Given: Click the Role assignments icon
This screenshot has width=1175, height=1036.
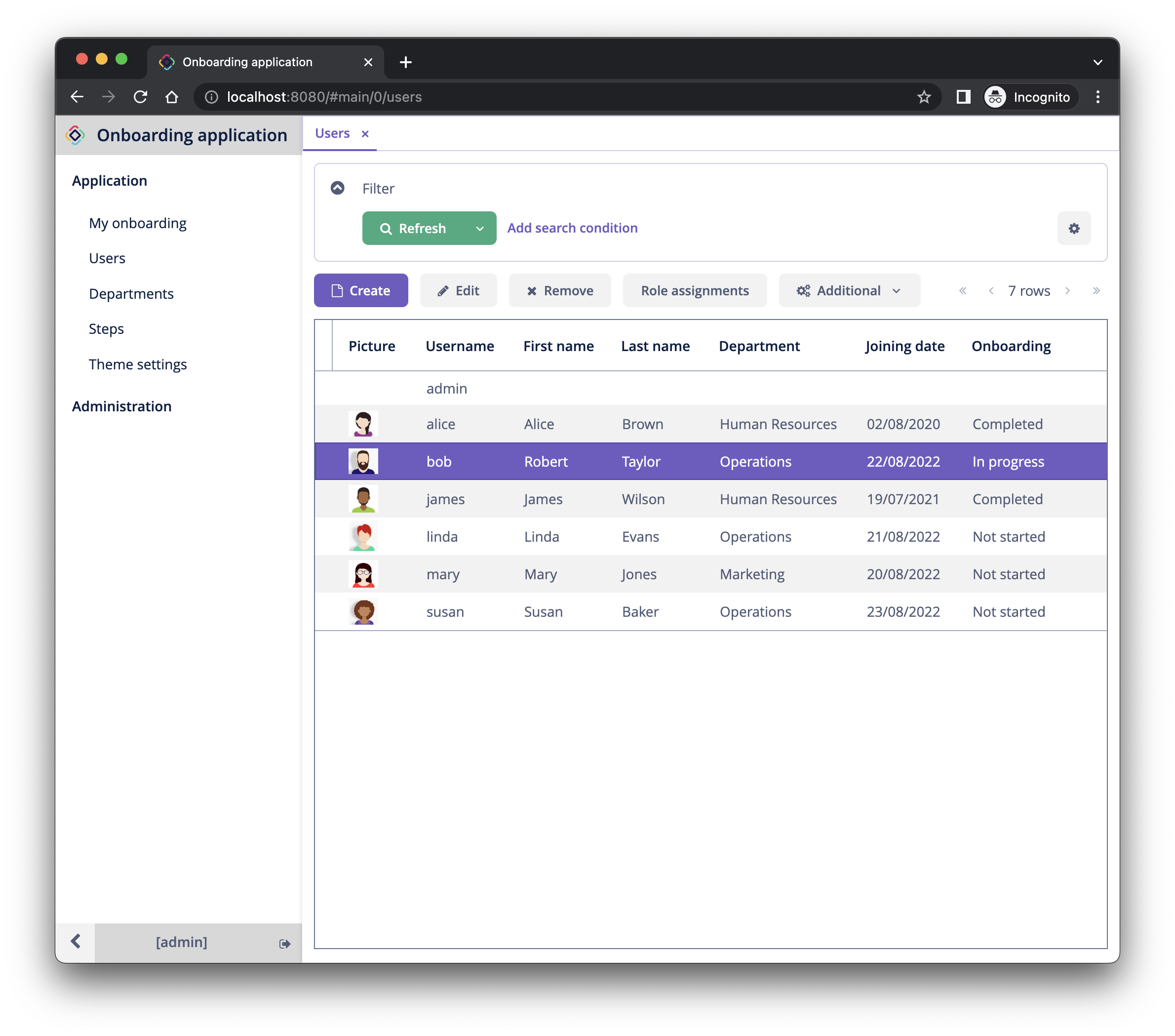Looking at the screenshot, I should point(694,291).
